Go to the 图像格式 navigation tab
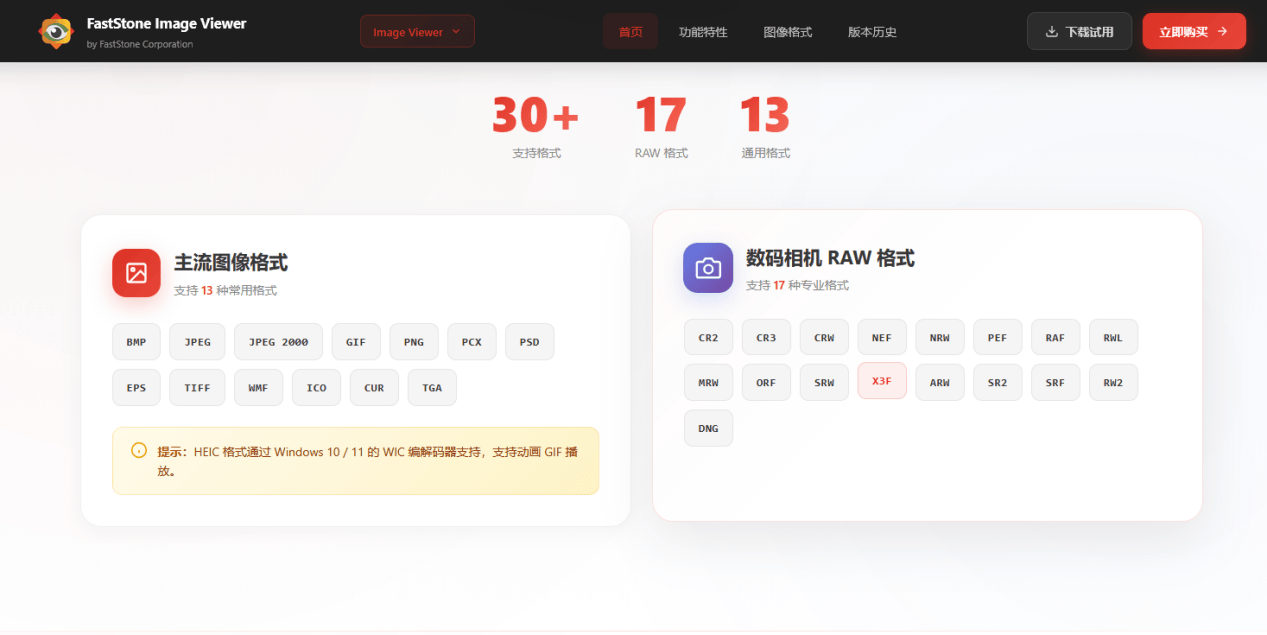The width and height of the screenshot is (1267, 635). point(787,32)
